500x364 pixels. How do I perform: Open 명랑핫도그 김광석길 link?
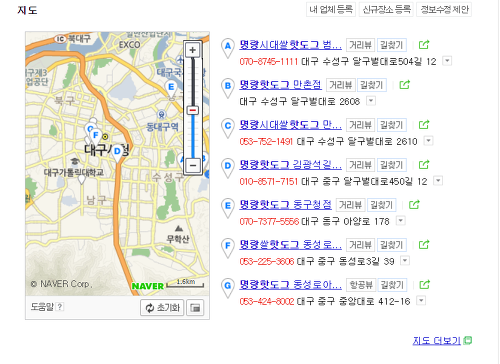tap(290, 165)
